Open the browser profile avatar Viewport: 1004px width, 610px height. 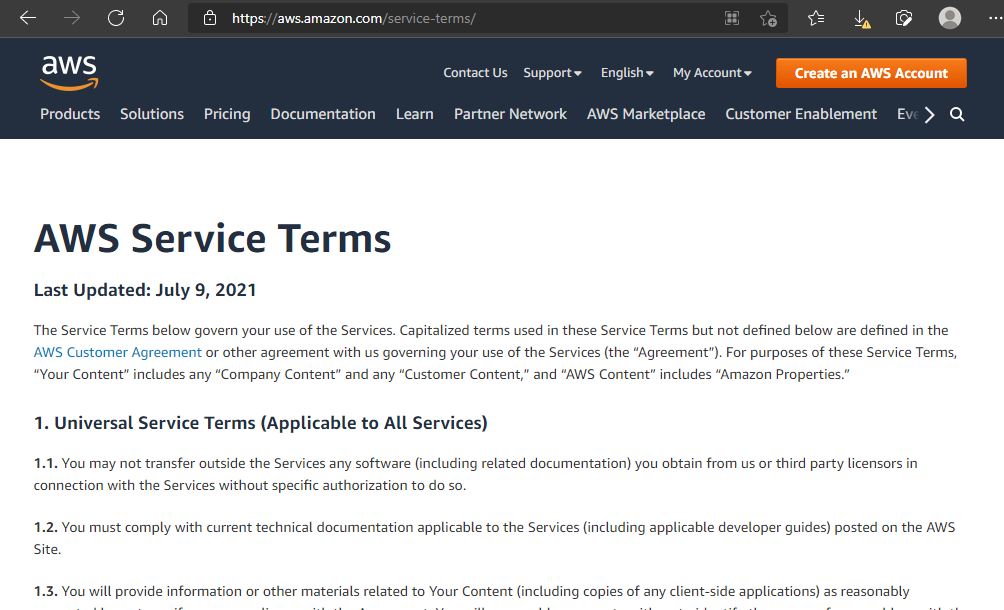[950, 18]
